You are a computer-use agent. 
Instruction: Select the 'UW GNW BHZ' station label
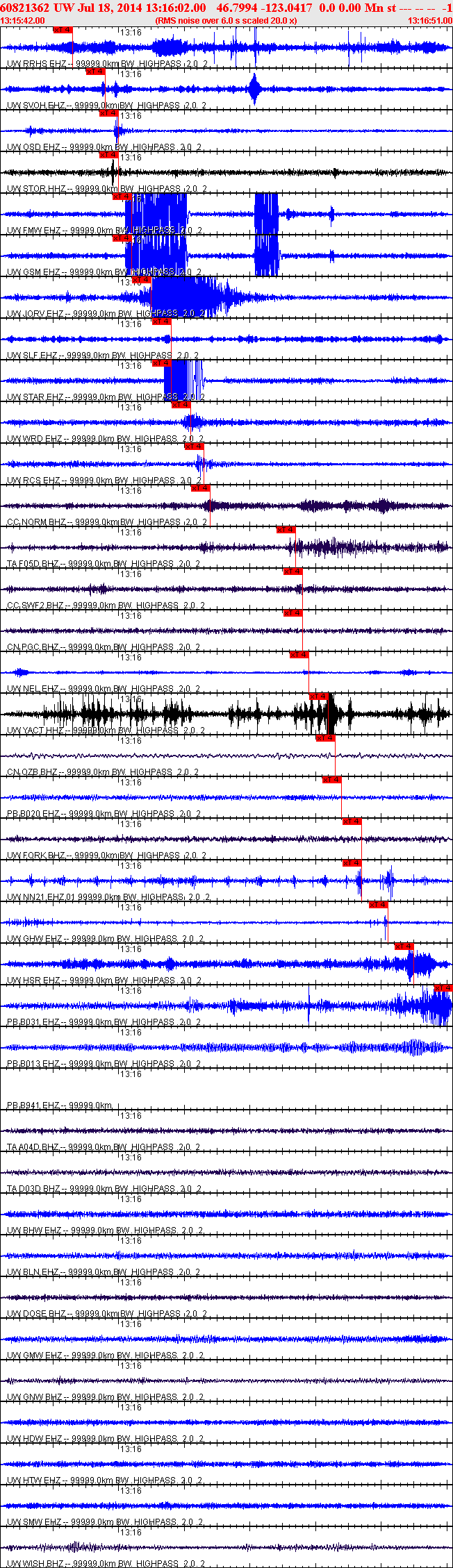[x=35, y=1397]
